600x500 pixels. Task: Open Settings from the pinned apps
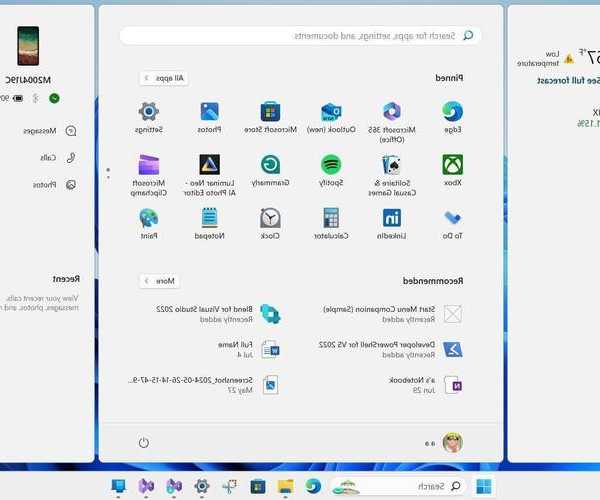click(149, 117)
